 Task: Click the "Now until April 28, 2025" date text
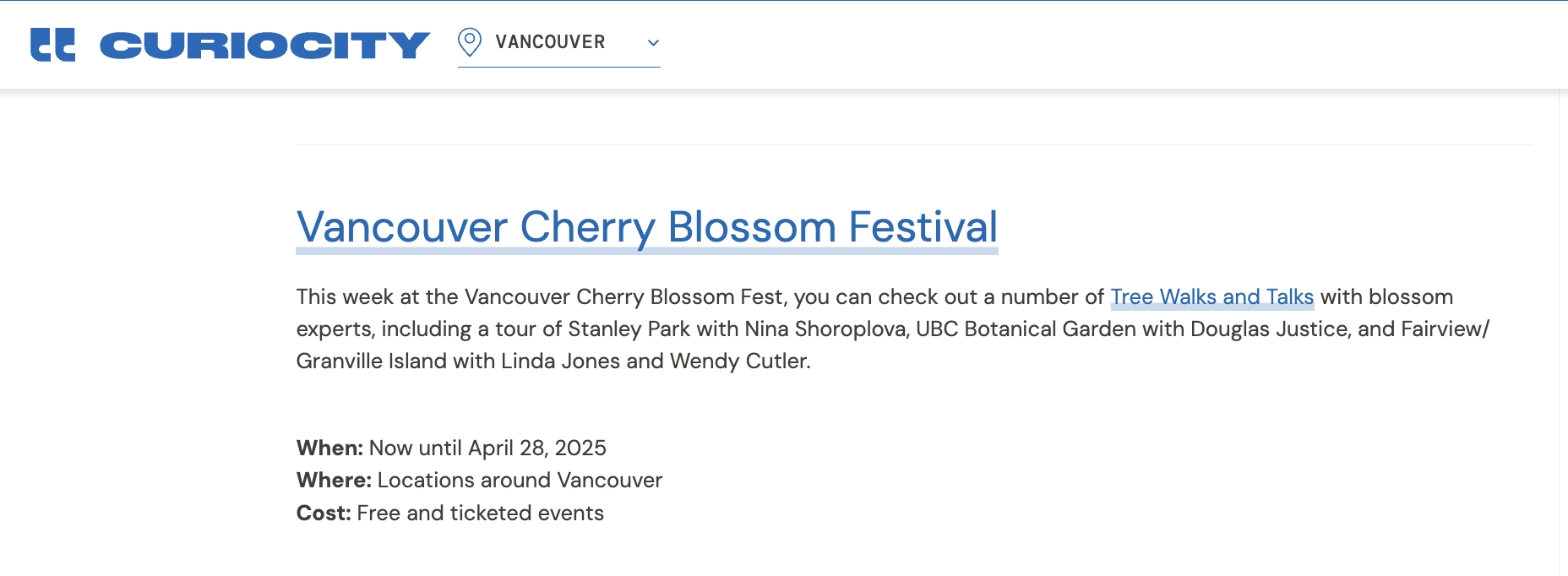pyautogui.click(x=487, y=448)
